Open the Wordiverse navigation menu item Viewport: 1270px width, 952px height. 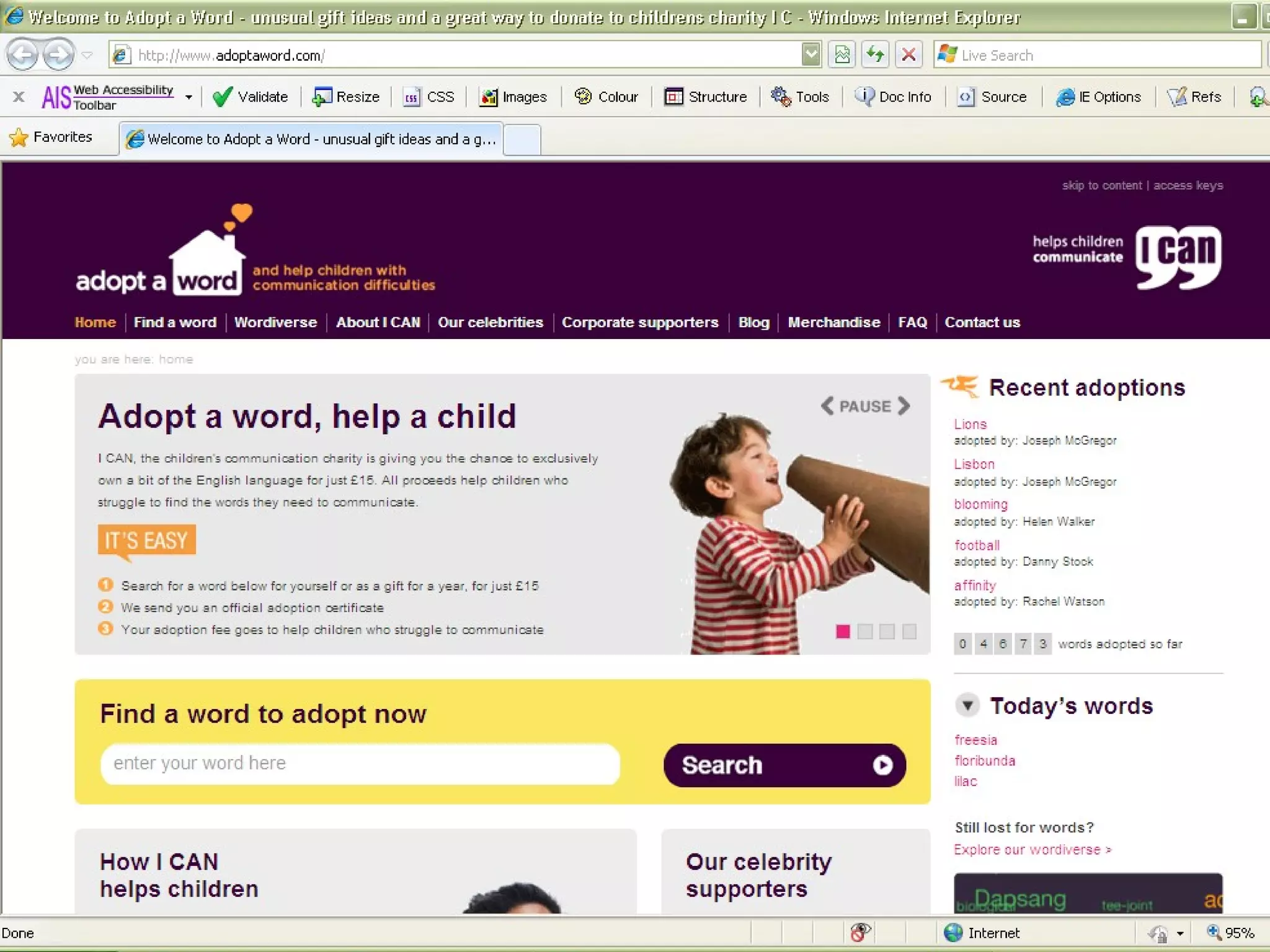pyautogui.click(x=275, y=322)
